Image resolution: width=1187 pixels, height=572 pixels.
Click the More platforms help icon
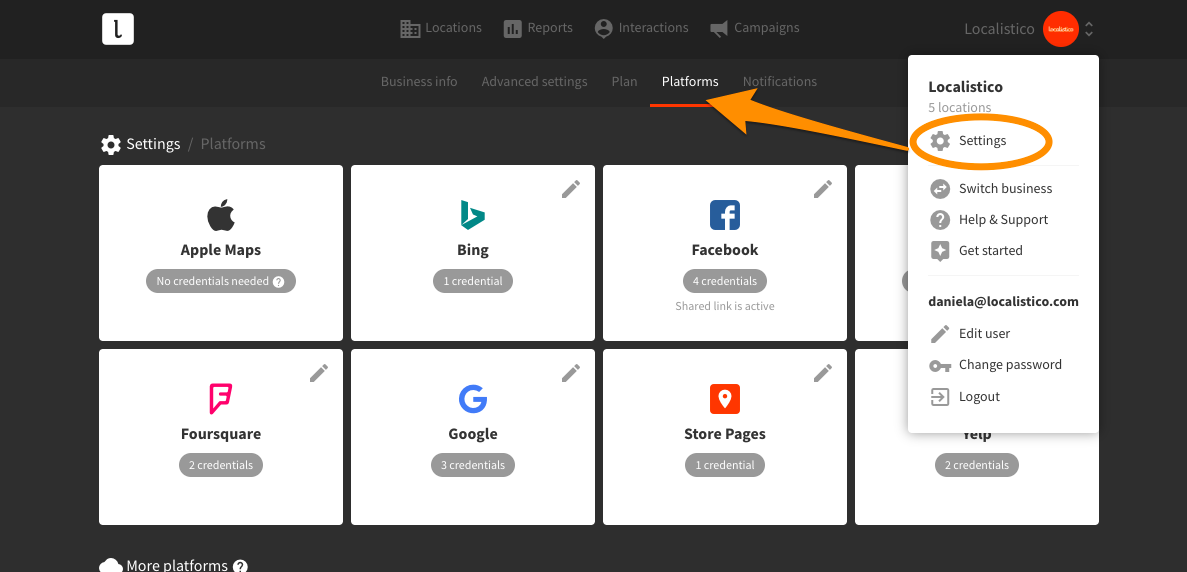pos(240,566)
